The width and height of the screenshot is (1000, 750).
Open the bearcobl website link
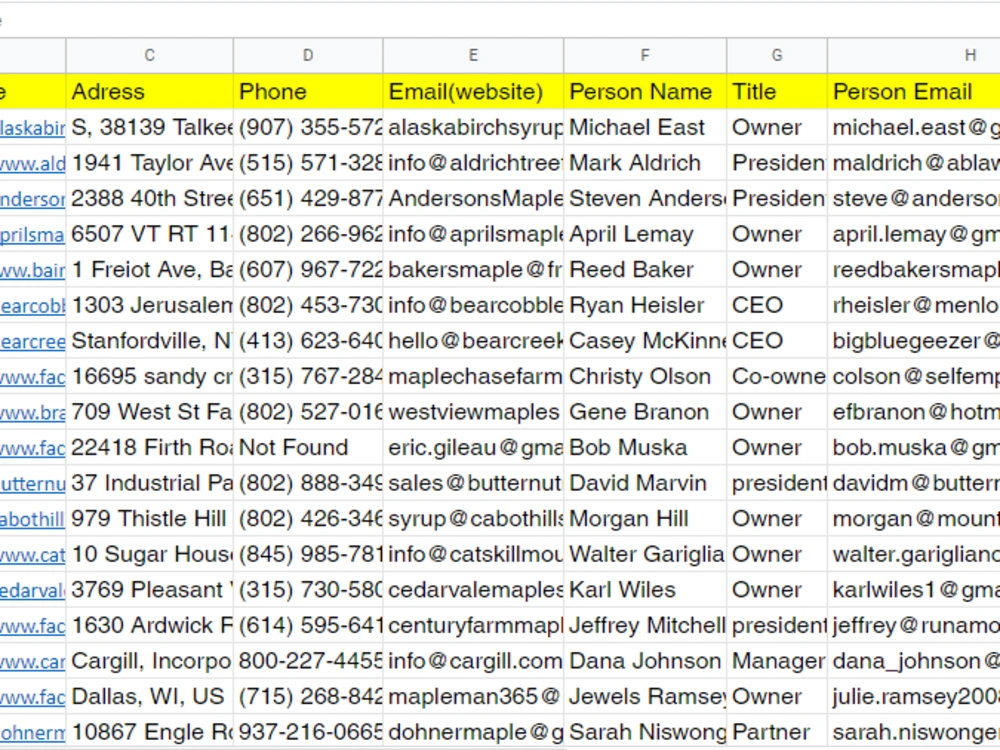tap(32, 306)
